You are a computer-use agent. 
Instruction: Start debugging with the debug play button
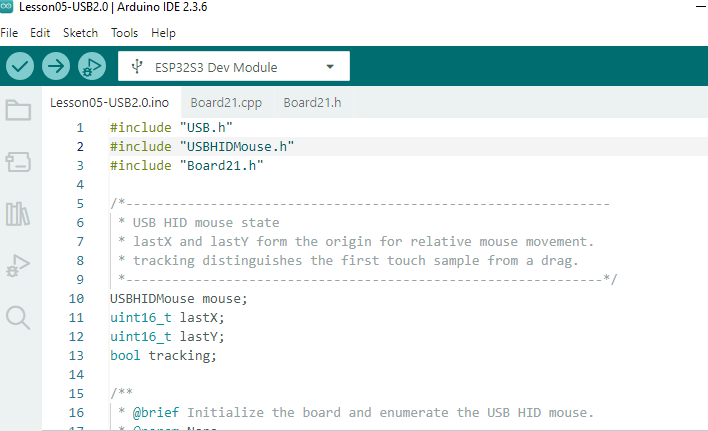click(92, 66)
